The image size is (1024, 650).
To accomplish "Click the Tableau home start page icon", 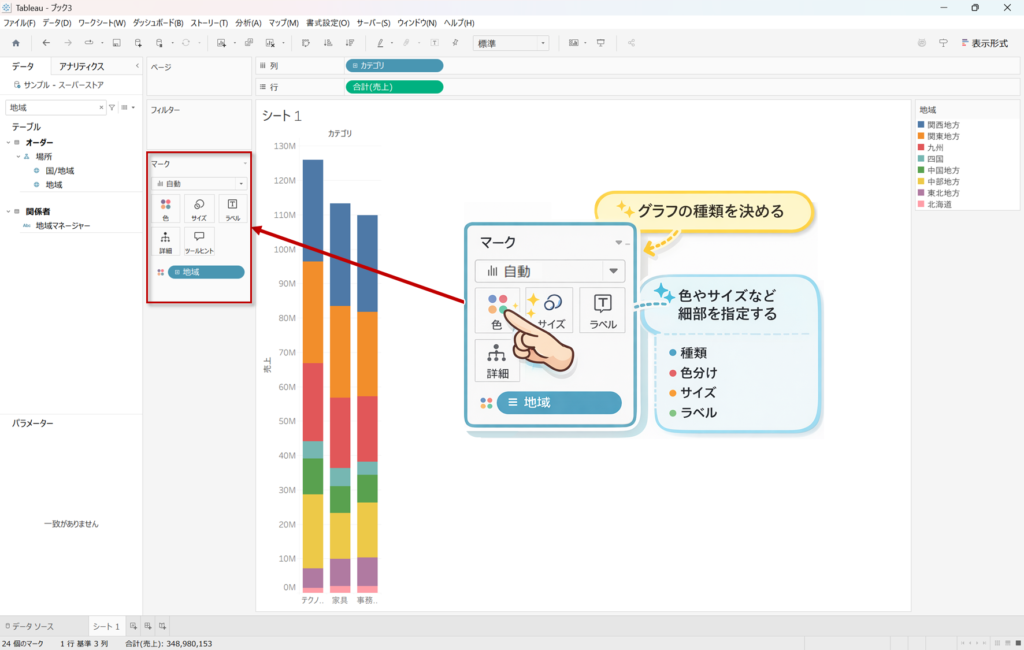I will coord(15,43).
